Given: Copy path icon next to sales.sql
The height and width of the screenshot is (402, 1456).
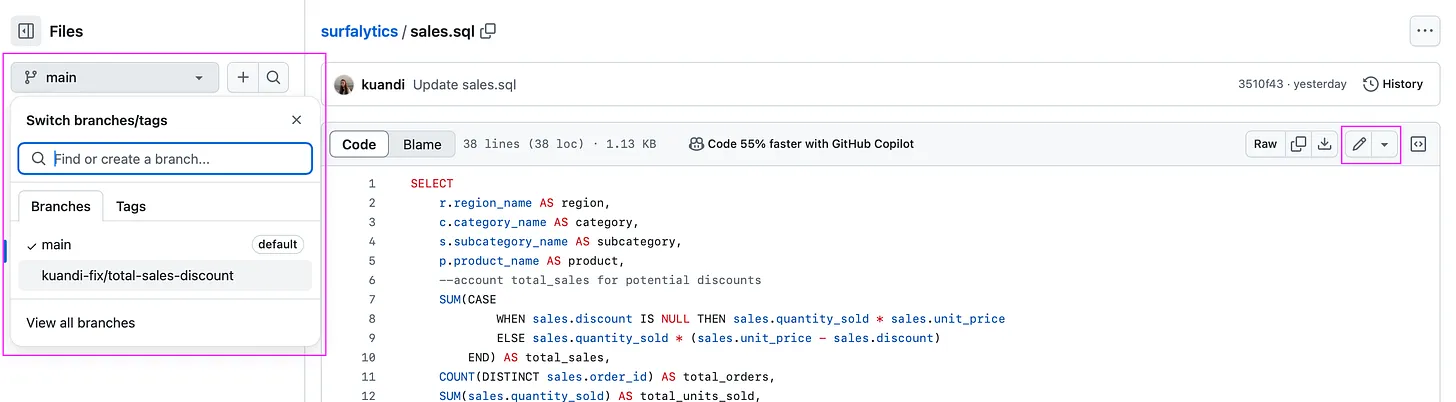Looking at the screenshot, I should pyautogui.click(x=488, y=31).
